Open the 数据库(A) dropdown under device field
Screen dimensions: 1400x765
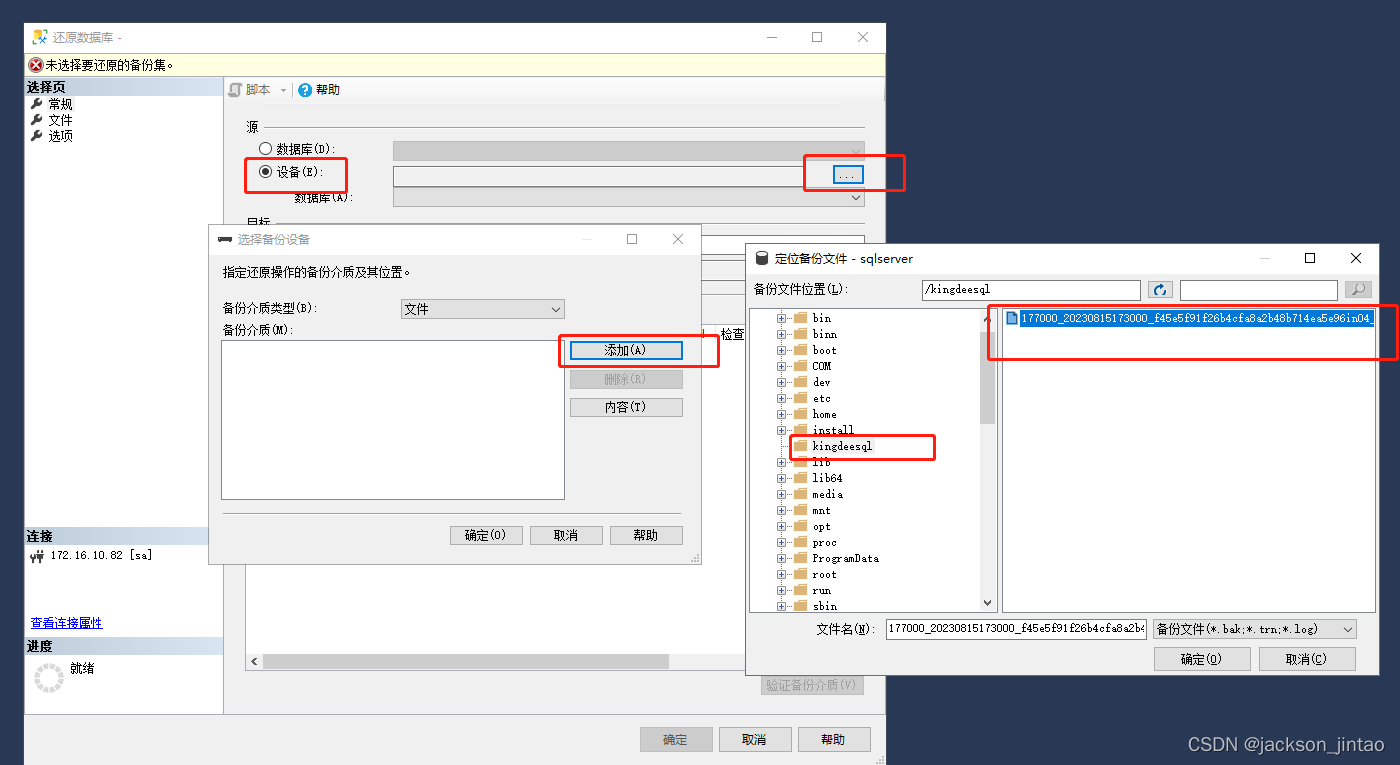pyautogui.click(x=629, y=198)
